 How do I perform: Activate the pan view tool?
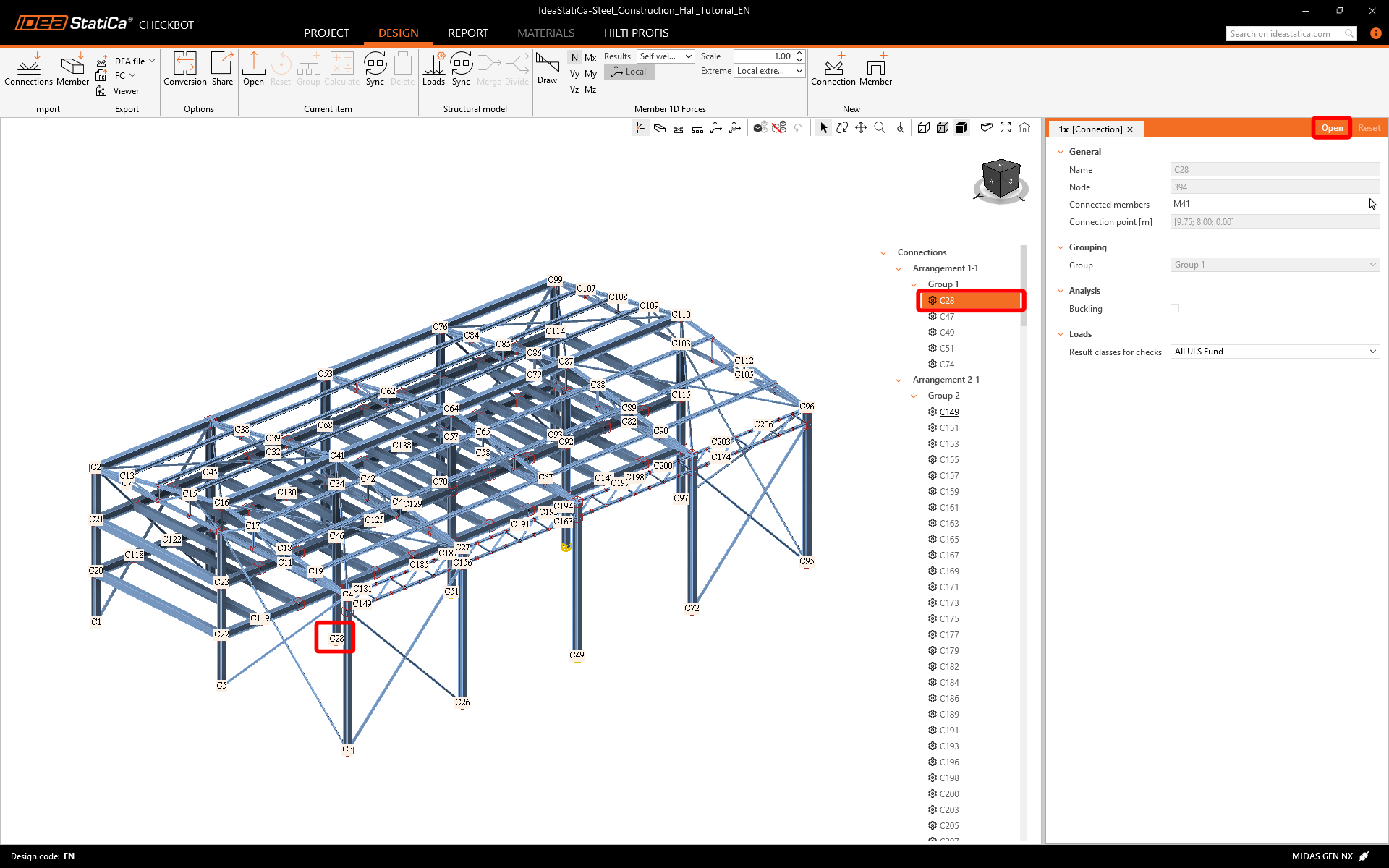861,128
